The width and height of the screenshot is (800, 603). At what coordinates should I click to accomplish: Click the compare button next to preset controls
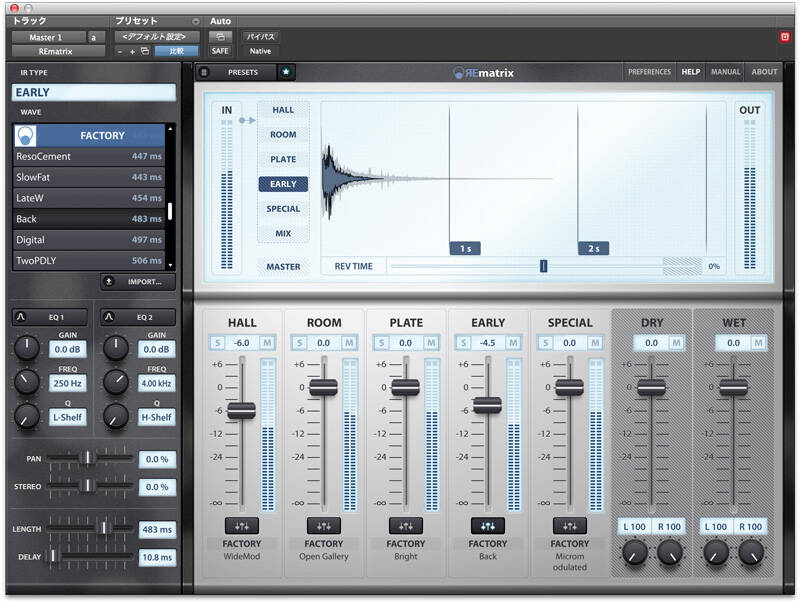[x=177, y=51]
